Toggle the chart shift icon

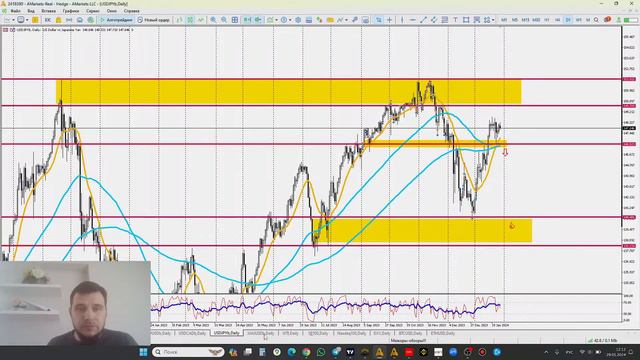click(258, 20)
